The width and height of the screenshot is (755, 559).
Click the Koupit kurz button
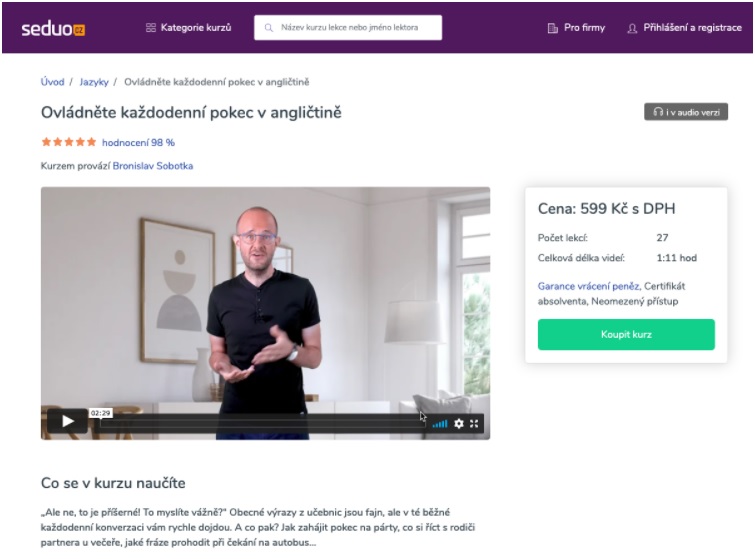click(626, 334)
